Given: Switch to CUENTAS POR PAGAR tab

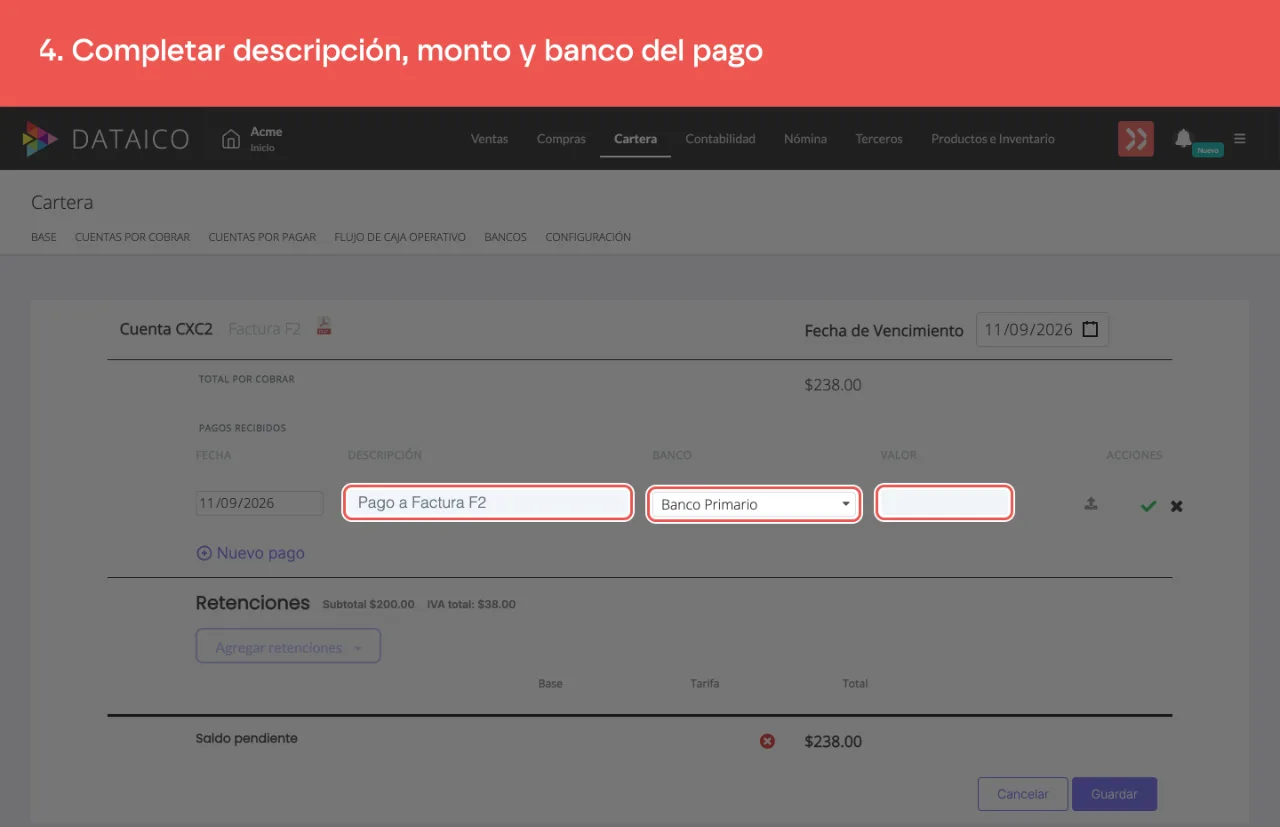Looking at the screenshot, I should [x=262, y=237].
